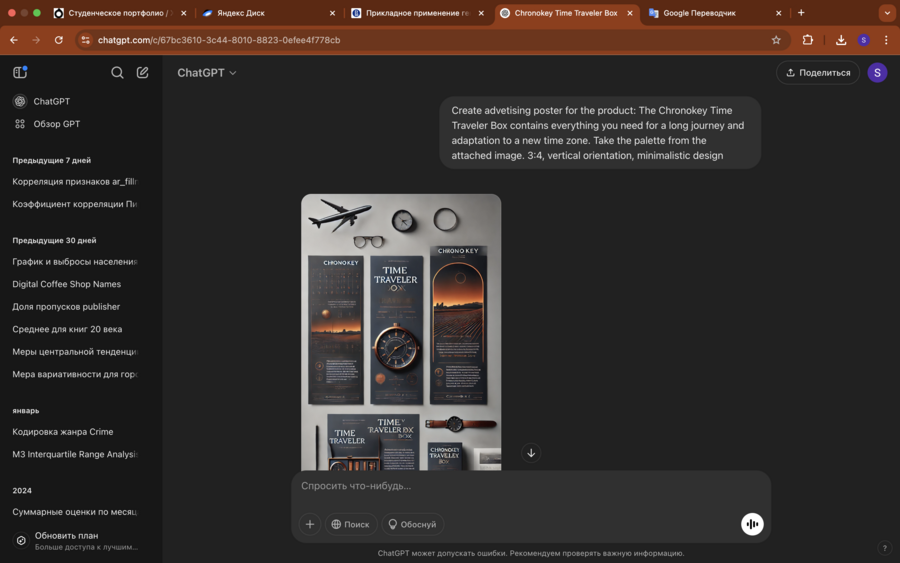
Task: Bookmark page with star icon
Action: click(776, 40)
